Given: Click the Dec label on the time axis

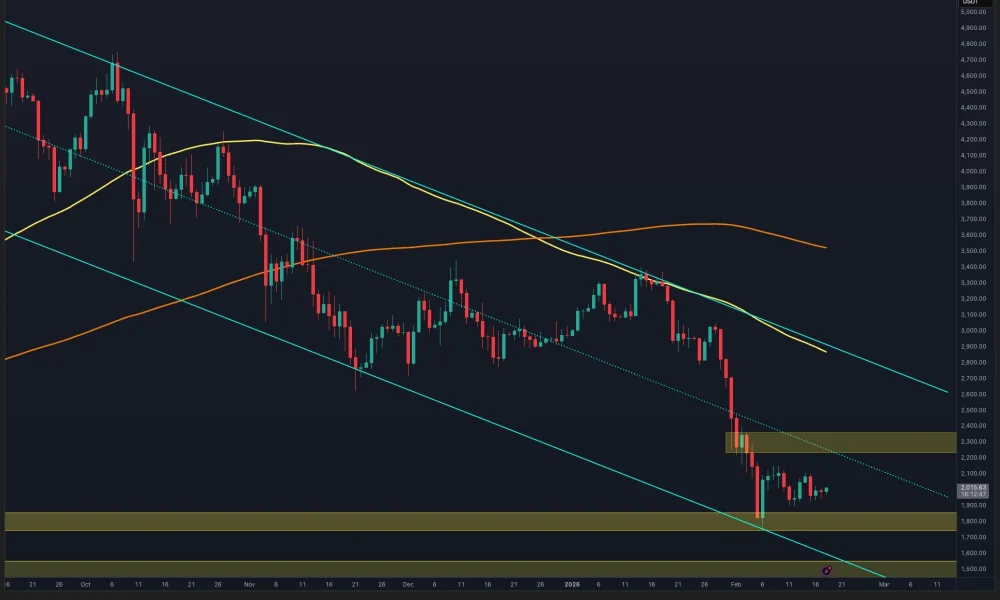Looking at the screenshot, I should point(408,584).
